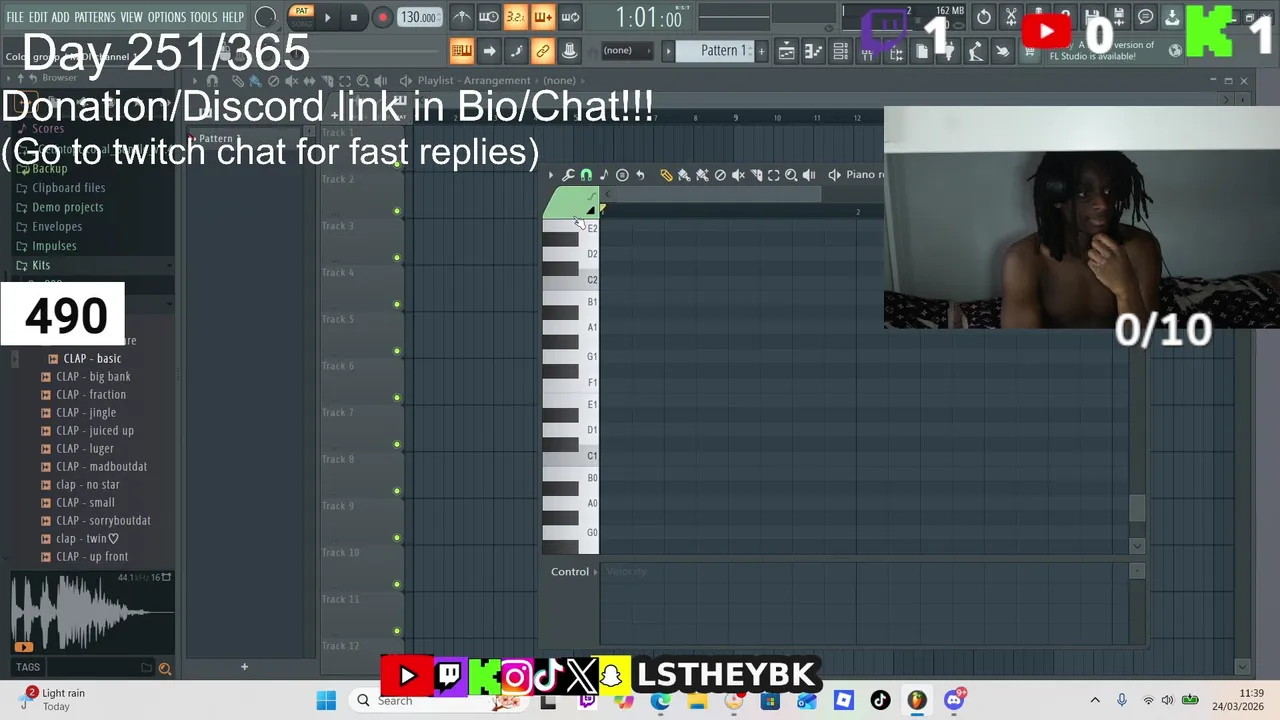Expand the Clipboard files browser folder
The width and height of the screenshot is (1280, 720).
tap(68, 188)
